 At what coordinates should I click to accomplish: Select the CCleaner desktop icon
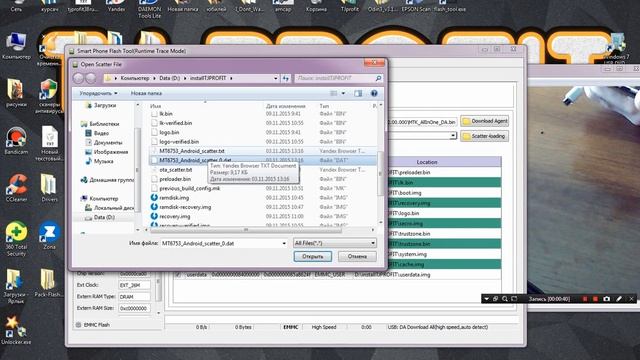coord(16,188)
